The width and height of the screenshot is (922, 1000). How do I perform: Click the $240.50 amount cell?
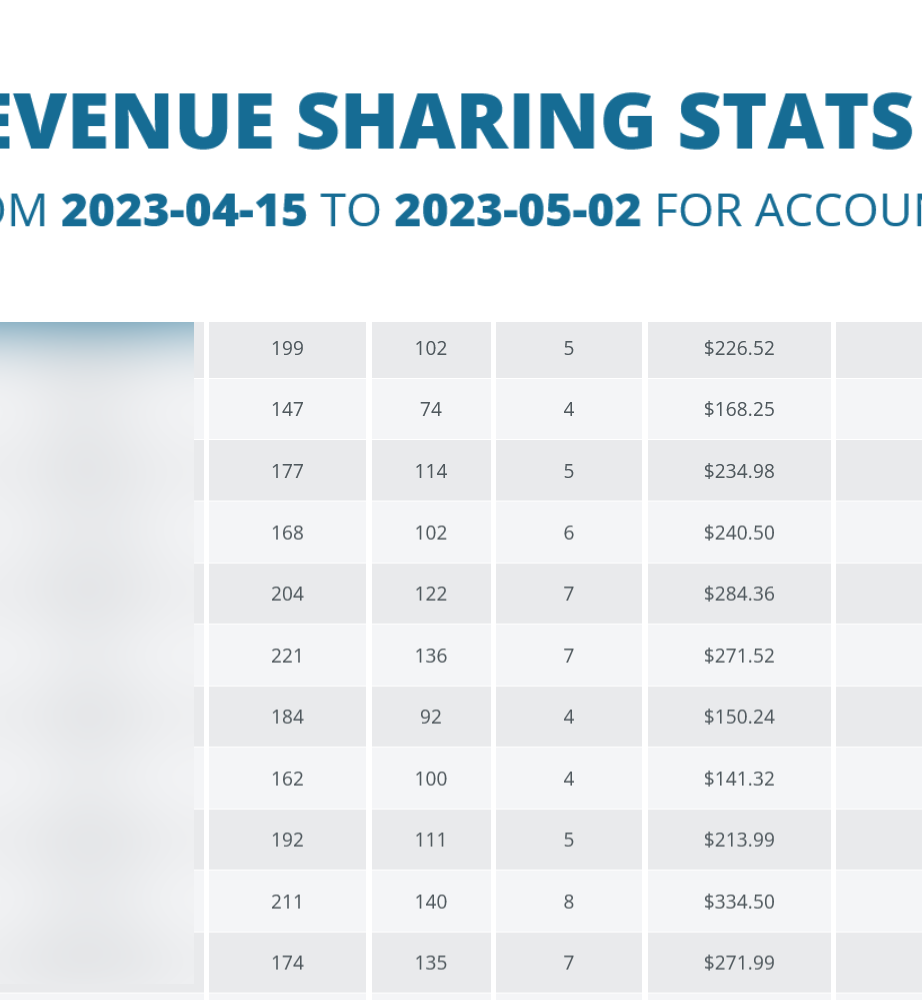coord(739,533)
